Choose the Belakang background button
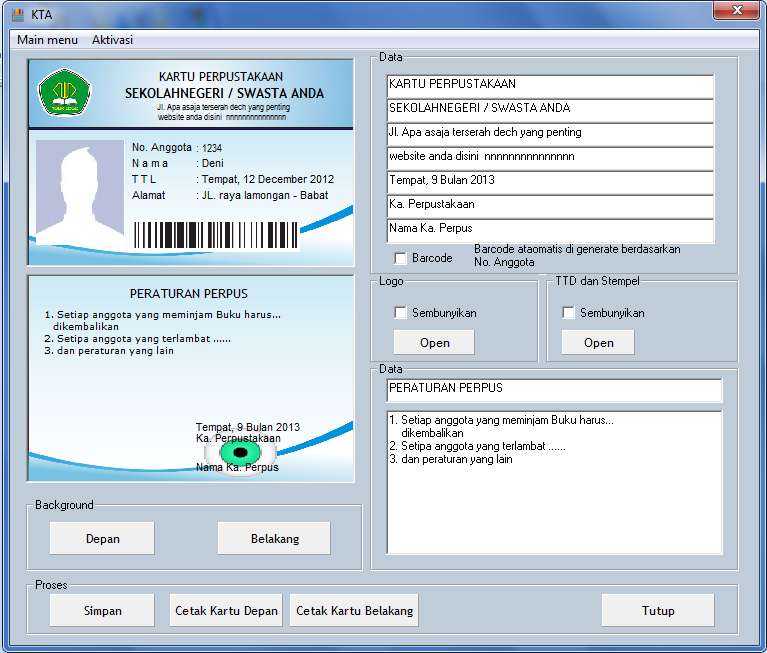 coord(274,538)
